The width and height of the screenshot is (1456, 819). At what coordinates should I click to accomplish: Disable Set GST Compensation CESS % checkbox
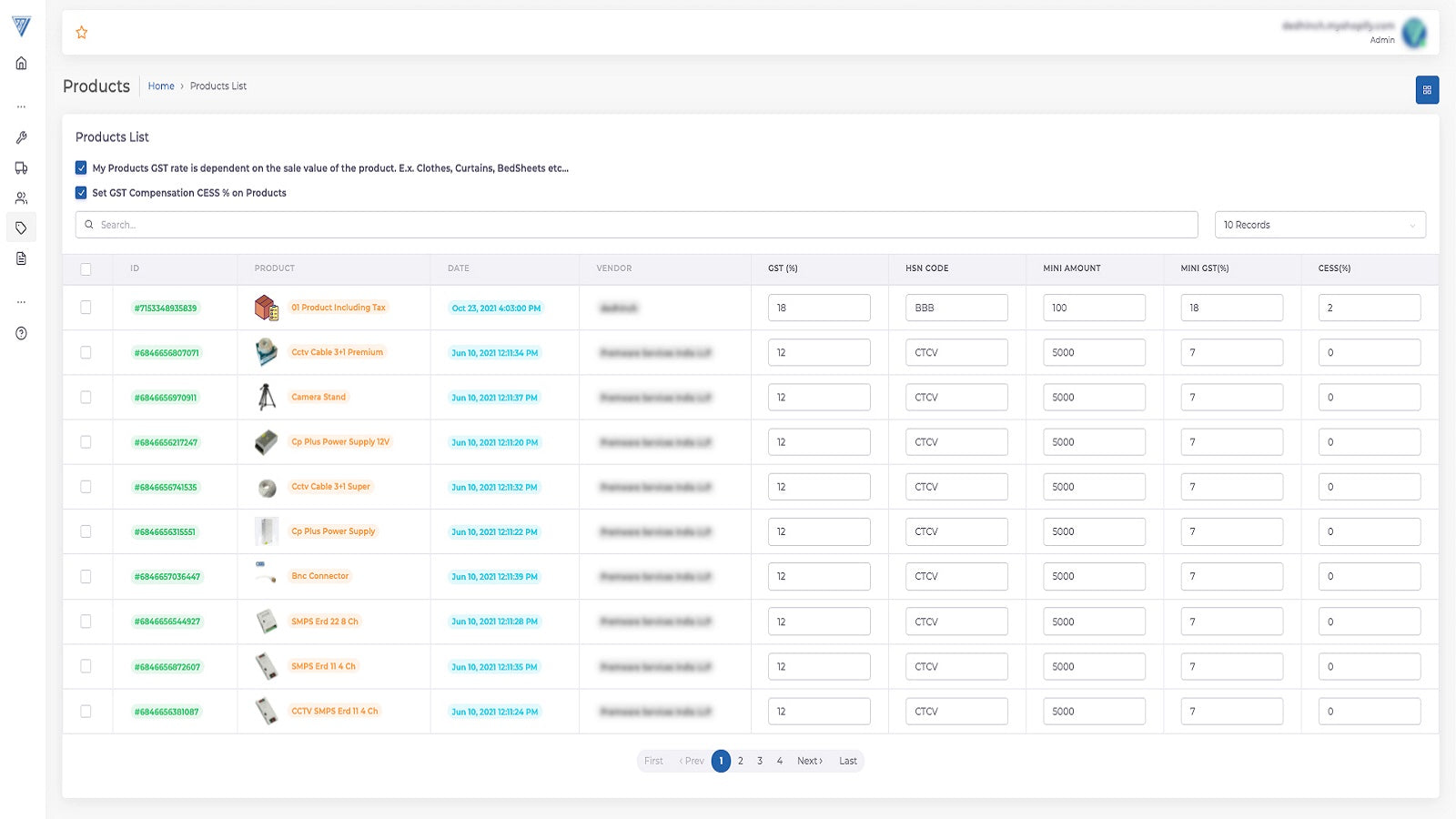tap(81, 193)
